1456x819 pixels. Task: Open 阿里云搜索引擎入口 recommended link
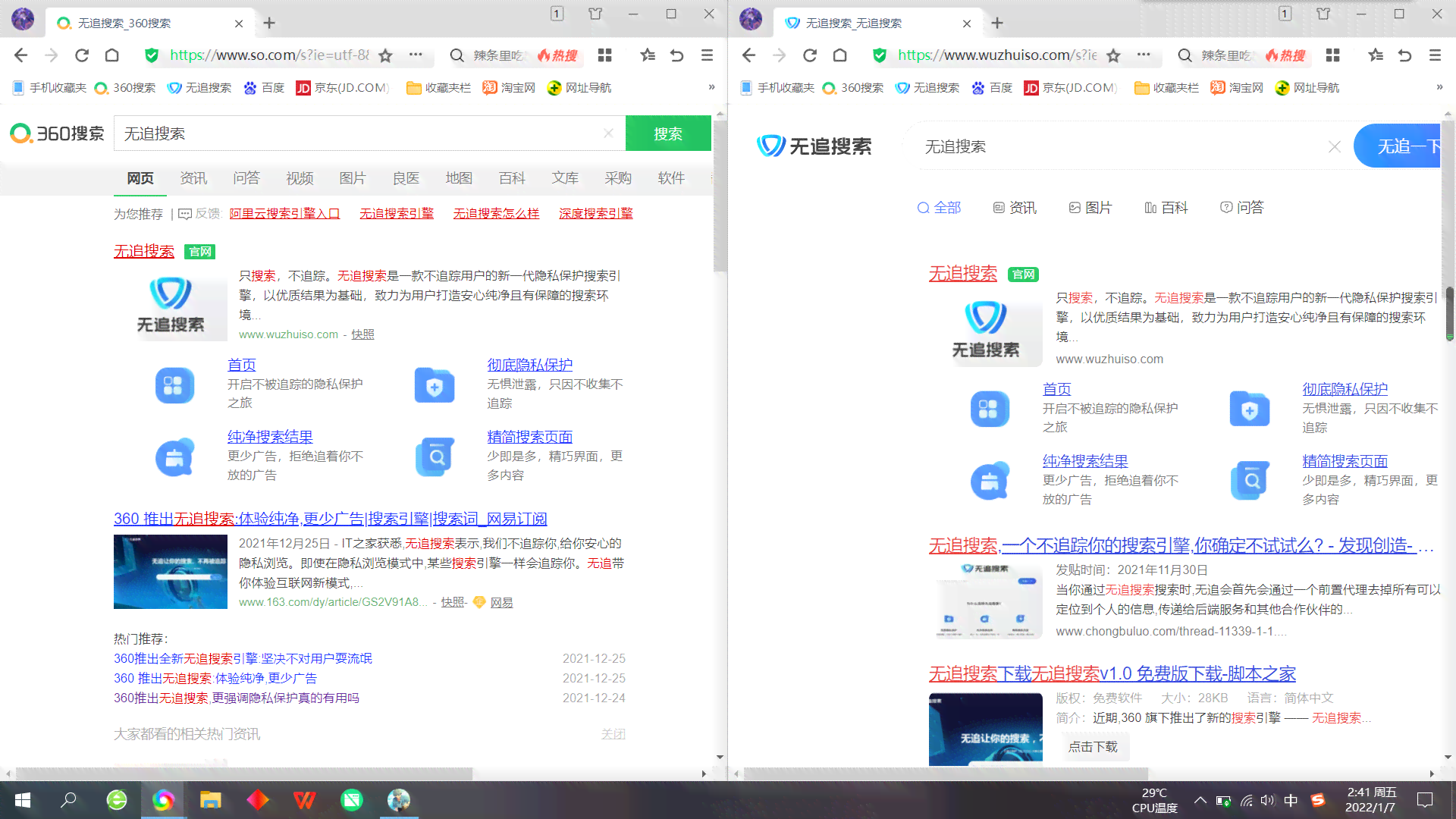[x=284, y=214]
